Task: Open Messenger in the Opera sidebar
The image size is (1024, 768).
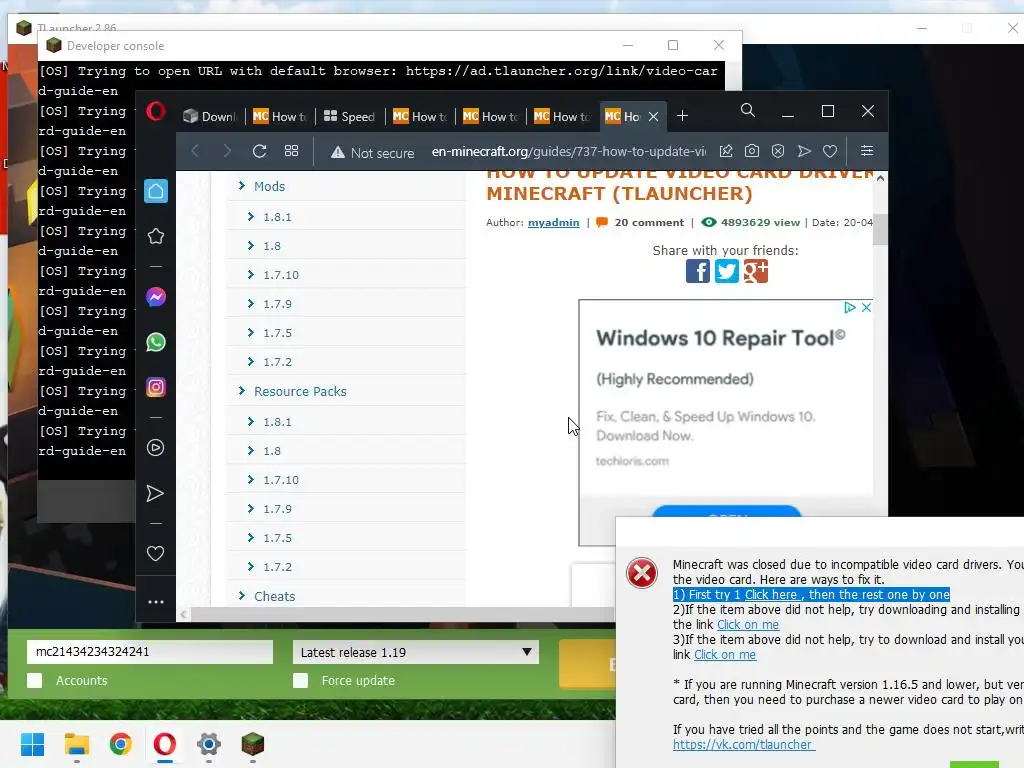Action: (x=156, y=297)
